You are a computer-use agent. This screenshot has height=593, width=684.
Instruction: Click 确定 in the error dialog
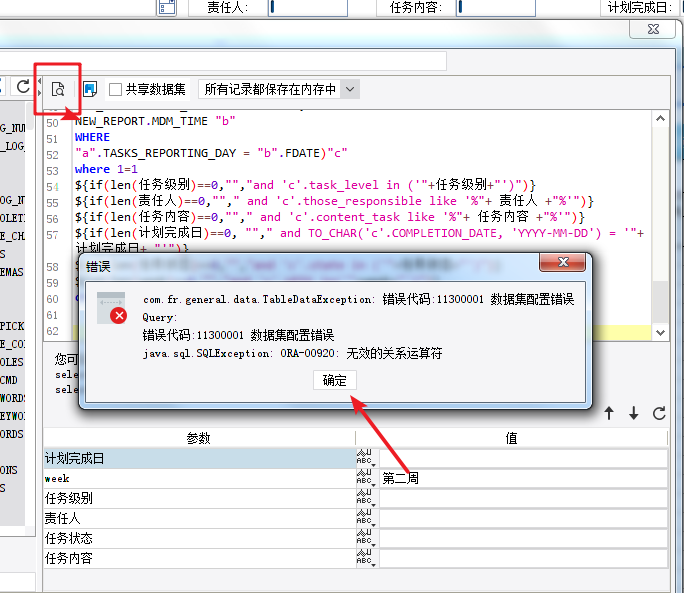pos(335,380)
